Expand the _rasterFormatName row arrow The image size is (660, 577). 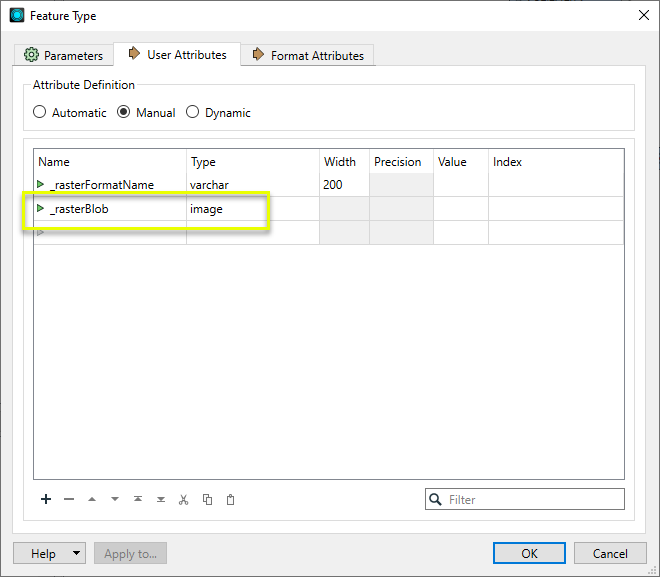(41, 184)
